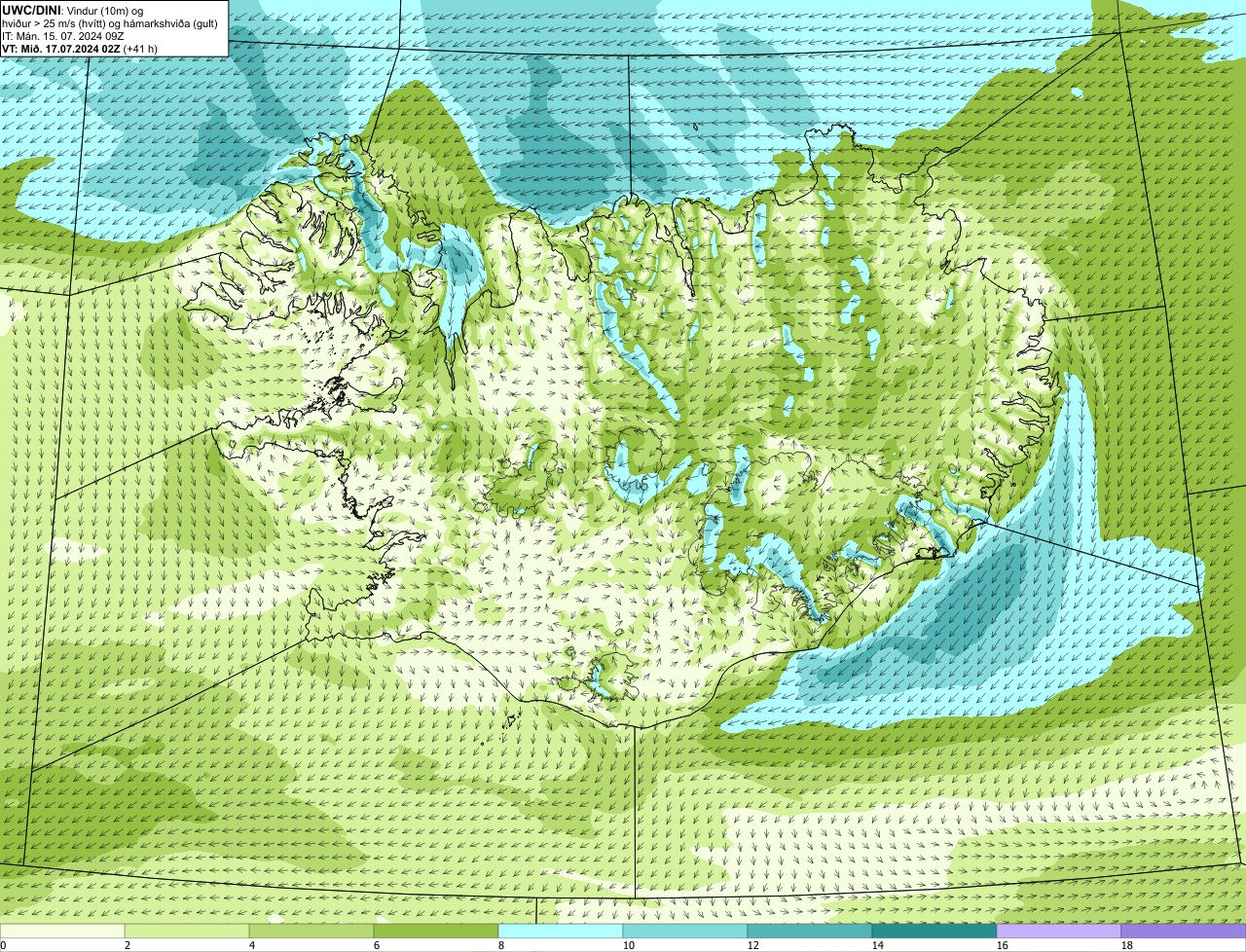Screen dimensions: 1246x952
Task: Click the scale label '18'
Action: (x=1127, y=945)
